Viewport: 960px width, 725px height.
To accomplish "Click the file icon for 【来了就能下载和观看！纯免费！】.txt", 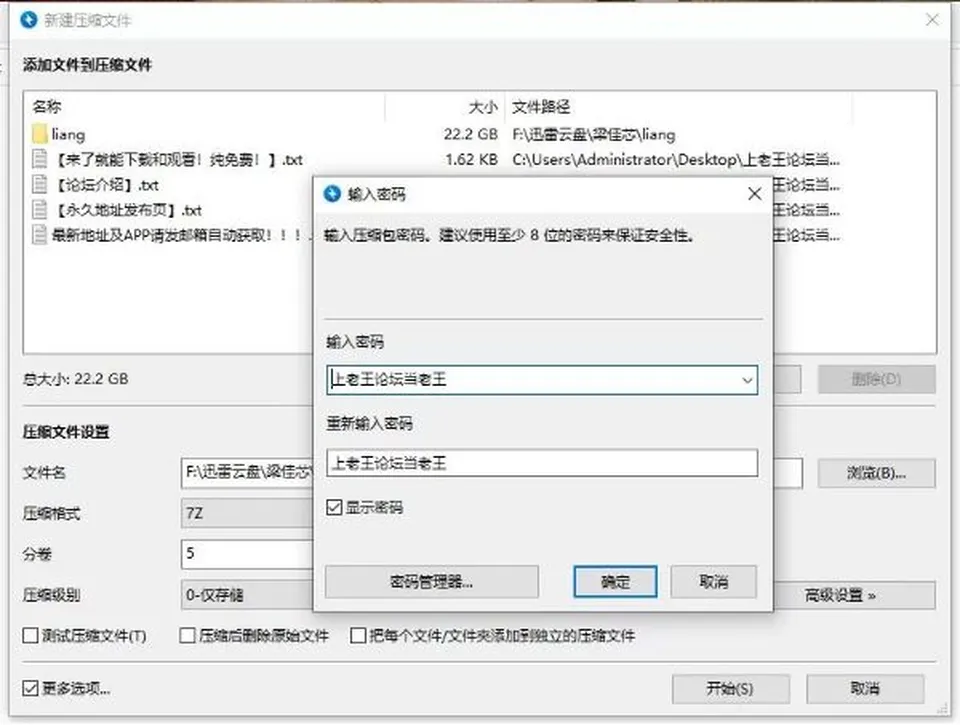I will [x=39, y=159].
